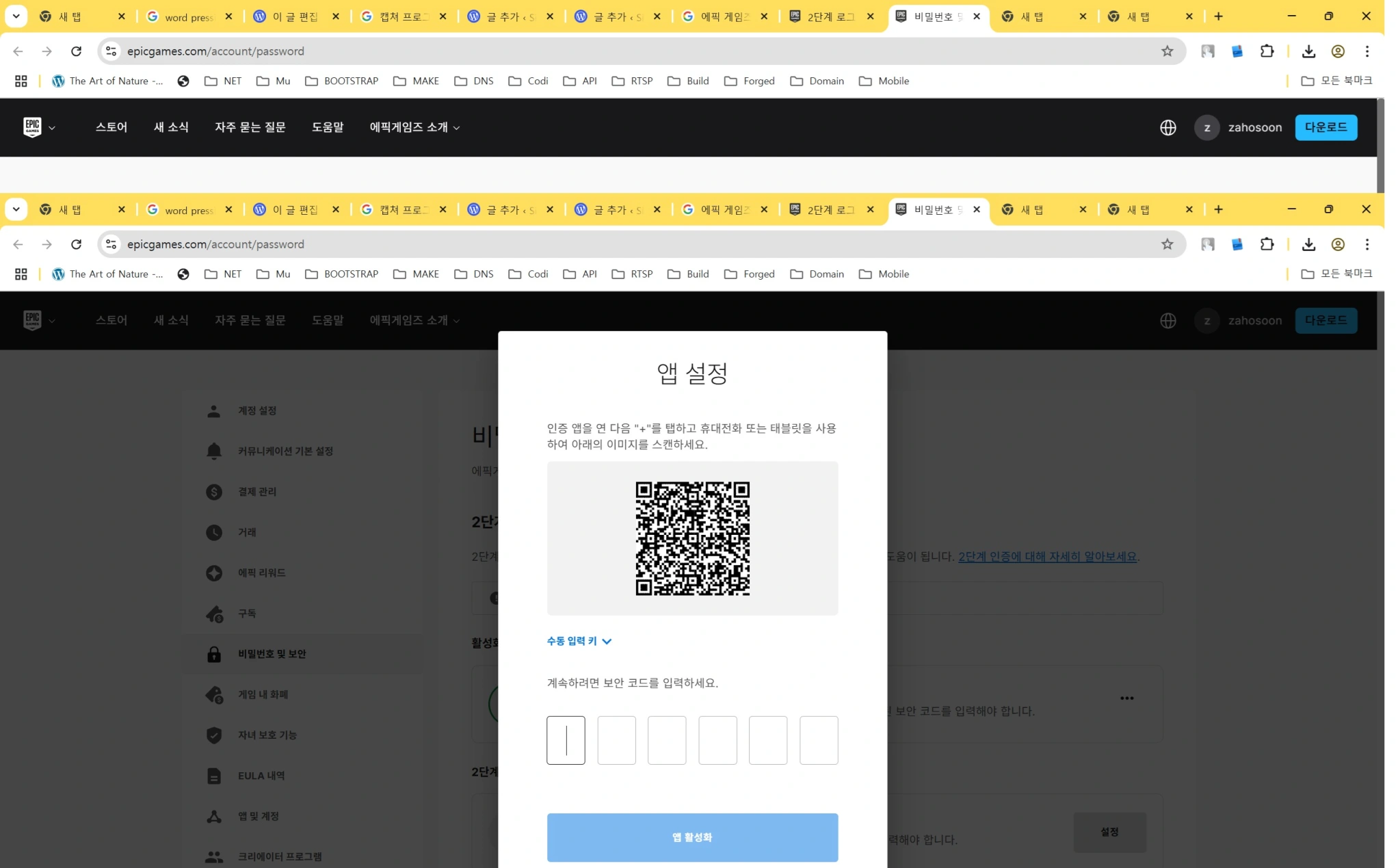
Task: Click the Epic Games logo in the header
Action: (x=31, y=320)
